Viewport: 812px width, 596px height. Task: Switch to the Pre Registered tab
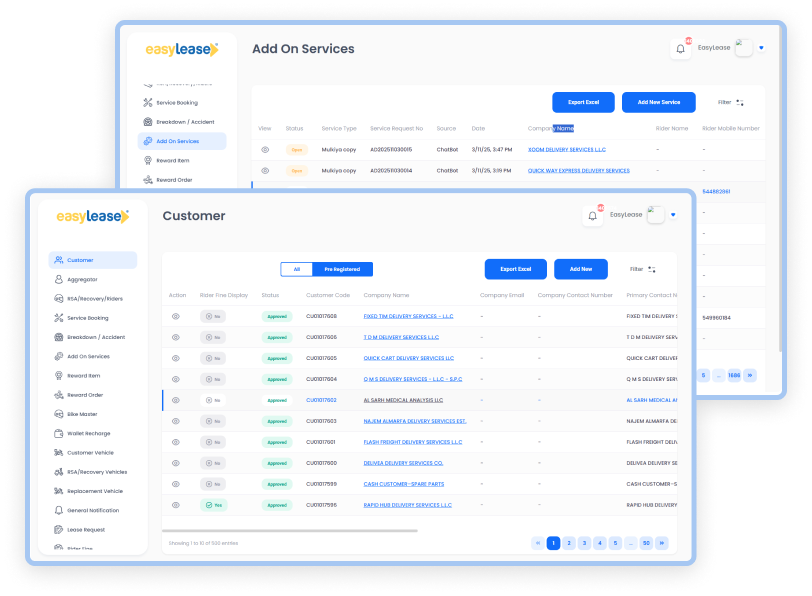pos(342,269)
